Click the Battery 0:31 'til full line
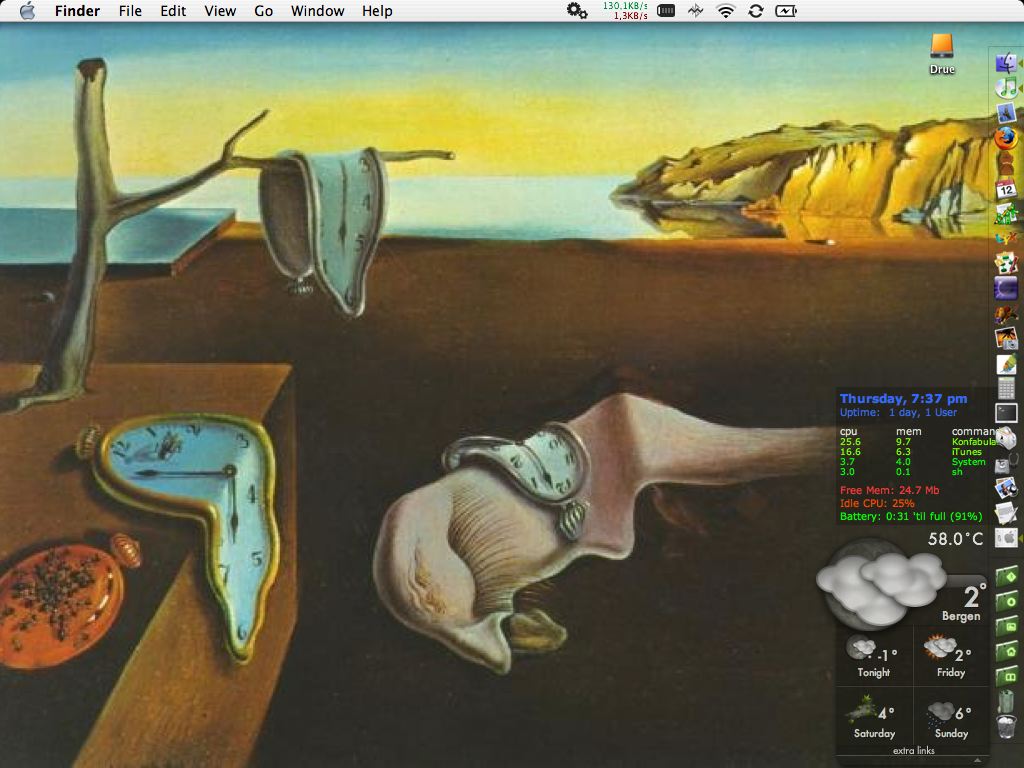This screenshot has width=1024, height=768. (911, 516)
